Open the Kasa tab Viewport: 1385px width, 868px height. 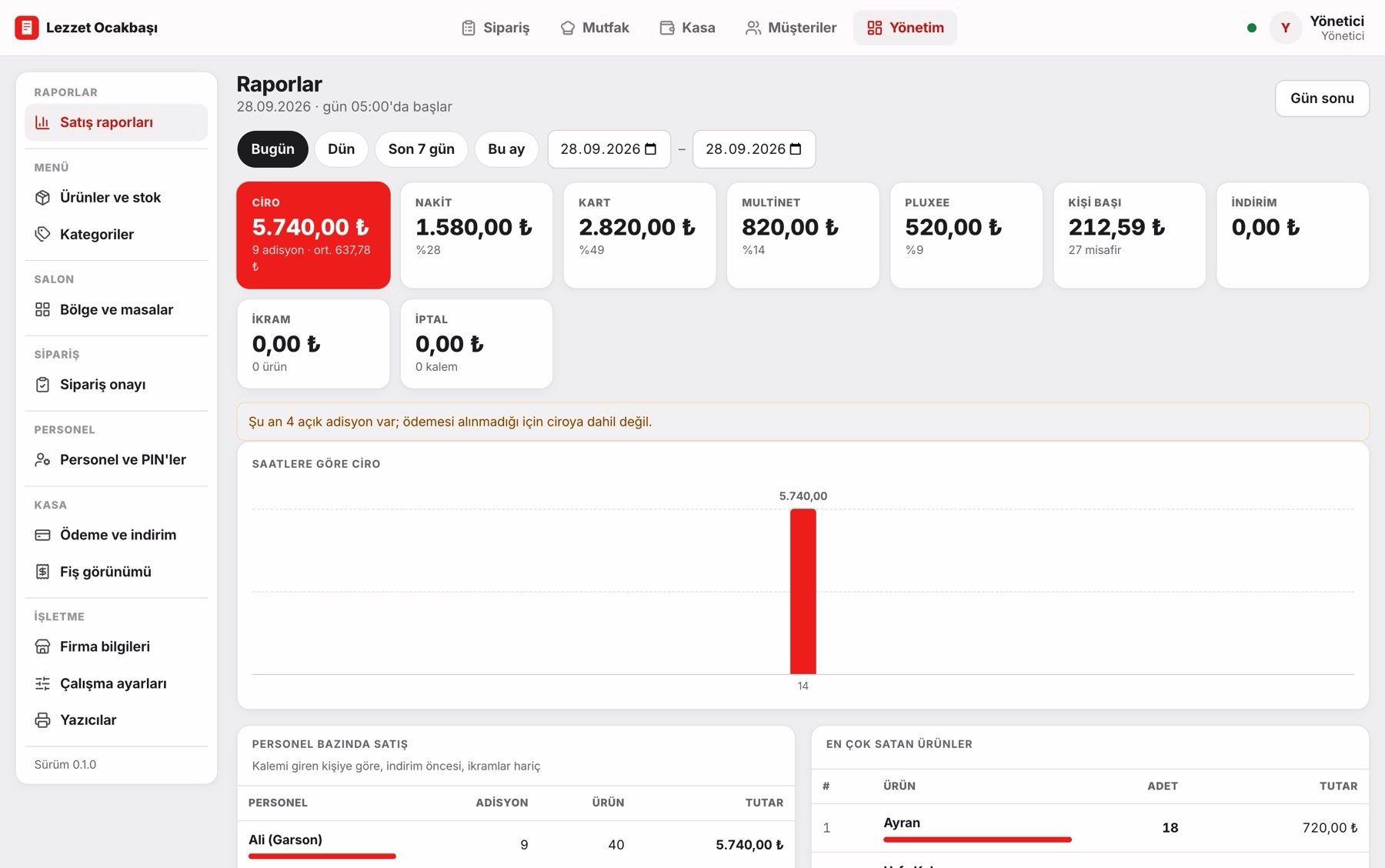coord(688,28)
